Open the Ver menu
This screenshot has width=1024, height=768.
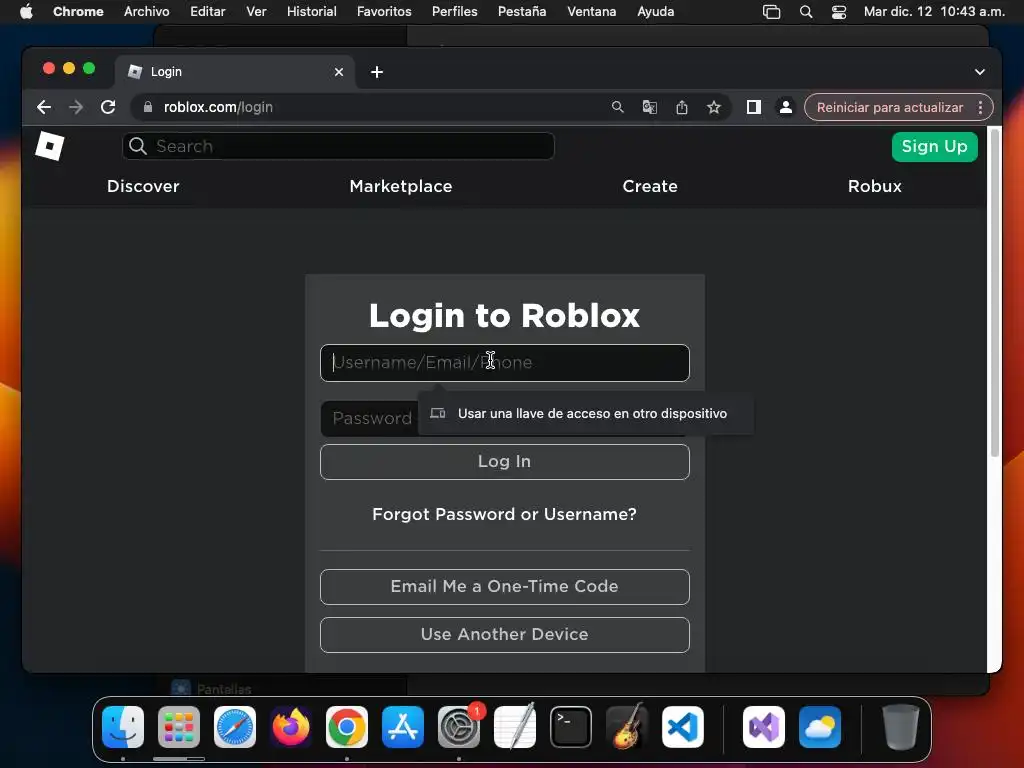(x=256, y=11)
